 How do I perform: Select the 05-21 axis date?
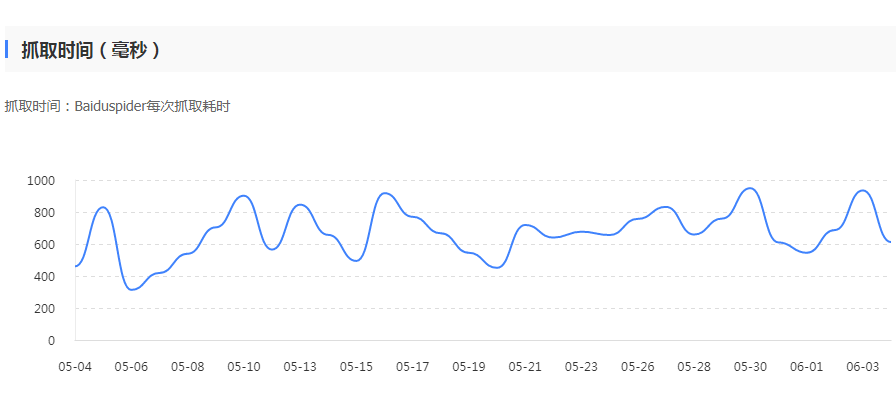(x=525, y=367)
